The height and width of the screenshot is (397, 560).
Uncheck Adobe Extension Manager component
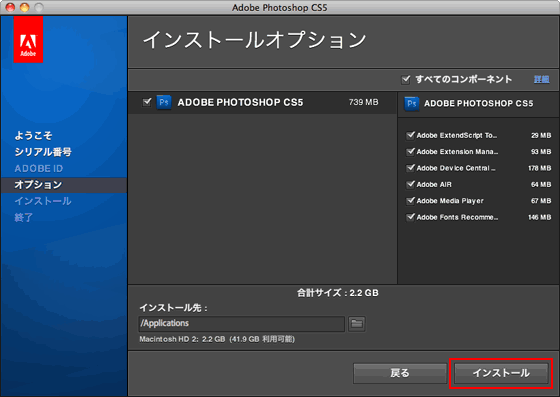coord(410,151)
